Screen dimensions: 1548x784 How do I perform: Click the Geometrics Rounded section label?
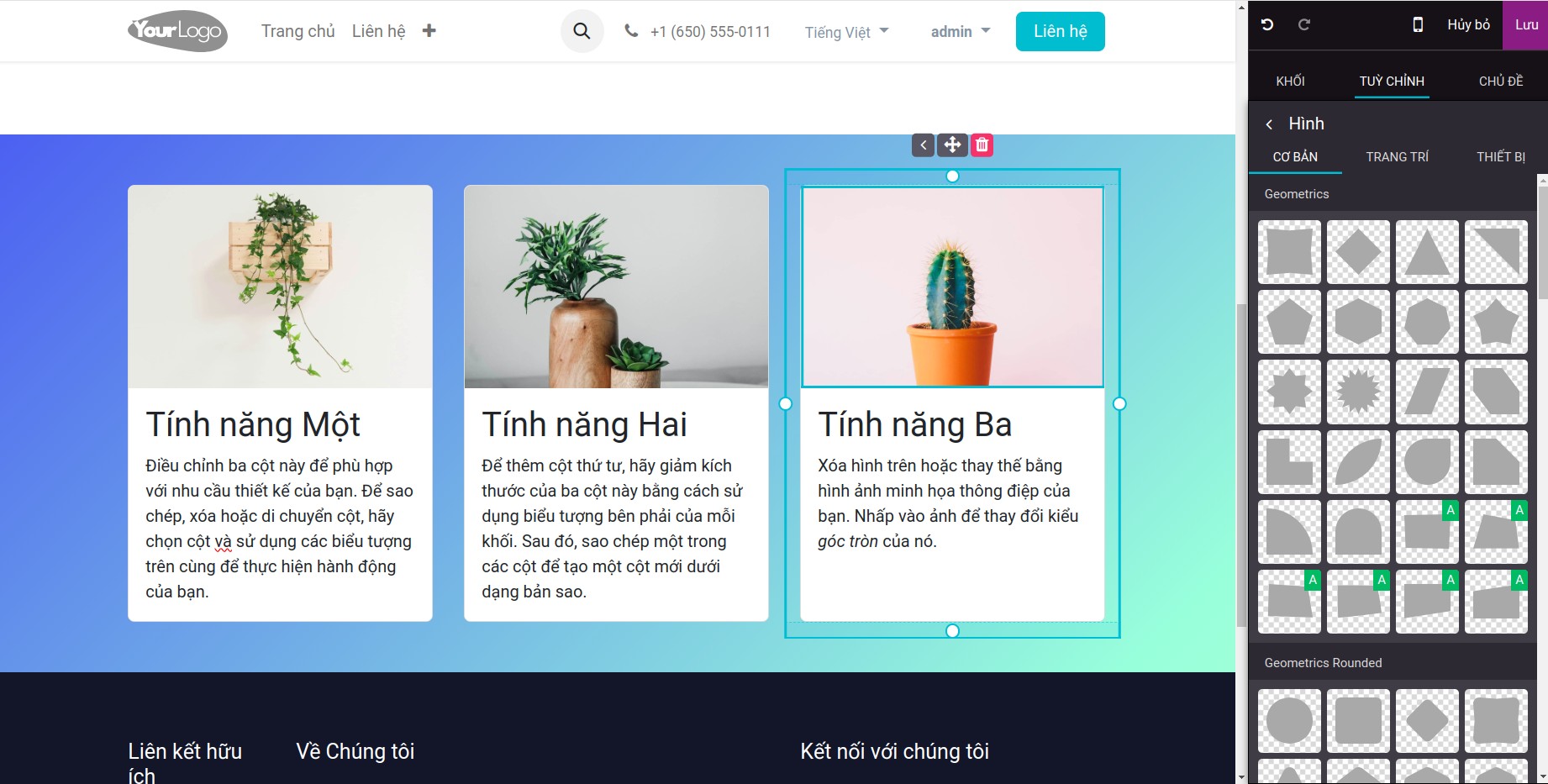coord(1323,663)
